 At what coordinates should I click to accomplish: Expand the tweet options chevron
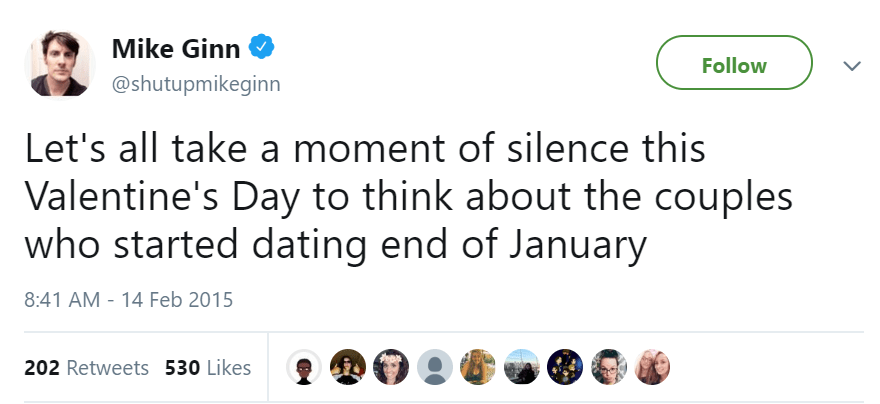[x=851, y=66]
